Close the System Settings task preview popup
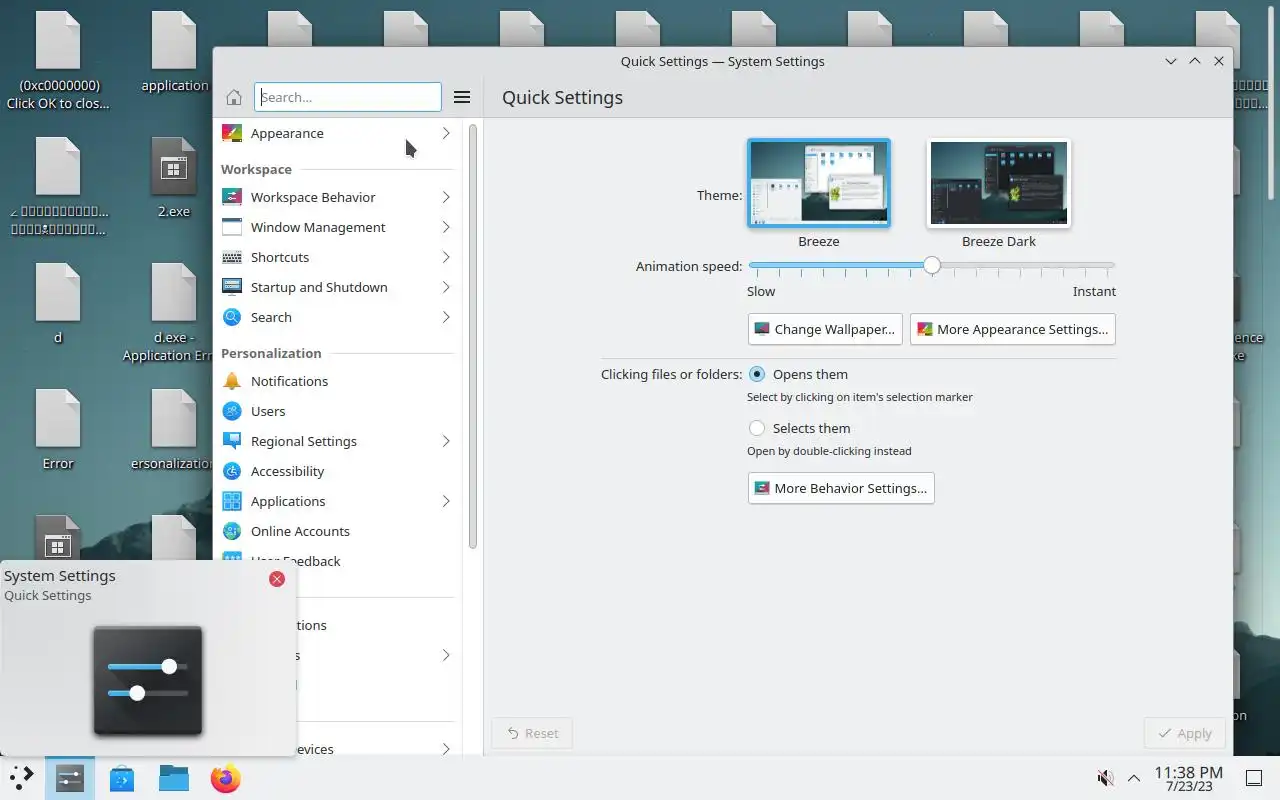 point(277,579)
